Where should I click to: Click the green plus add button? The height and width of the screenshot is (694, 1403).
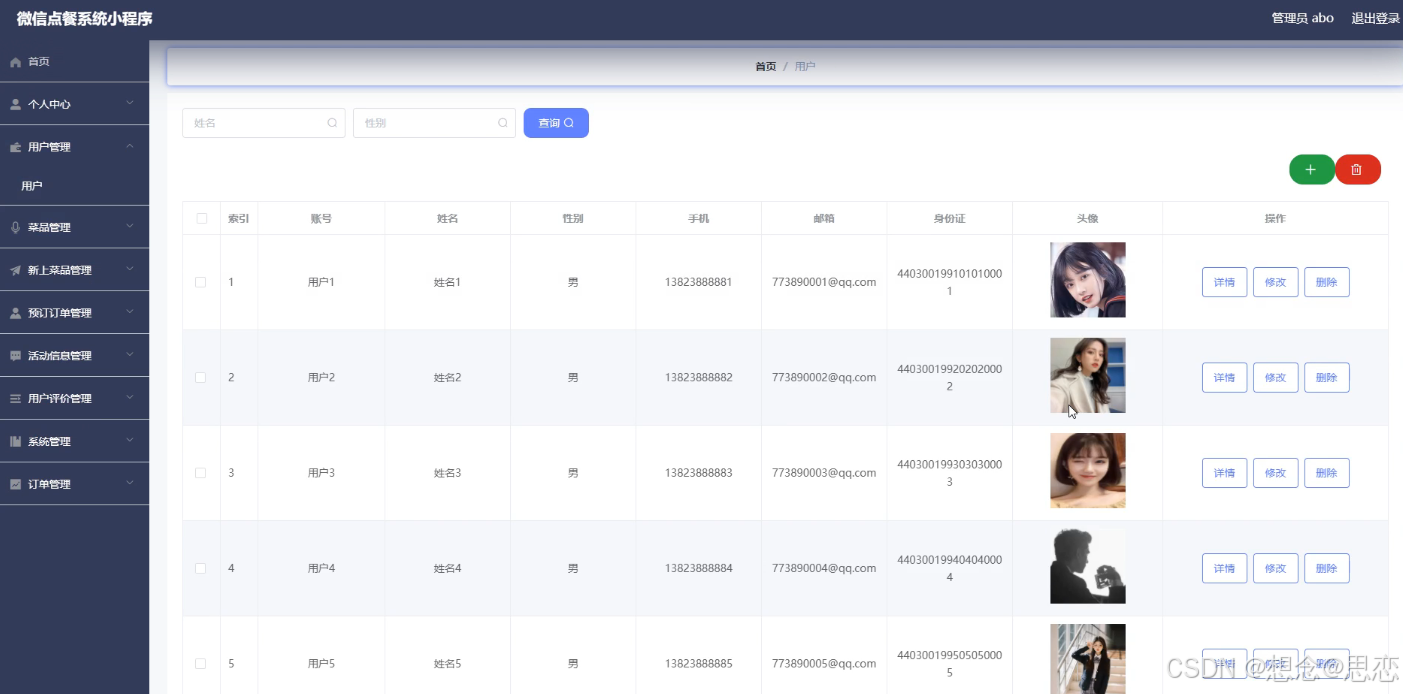pyautogui.click(x=1311, y=170)
